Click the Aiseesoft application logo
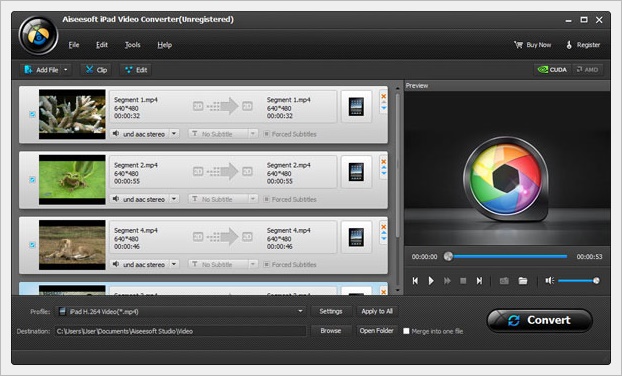The height and width of the screenshot is (376, 622). 38,36
